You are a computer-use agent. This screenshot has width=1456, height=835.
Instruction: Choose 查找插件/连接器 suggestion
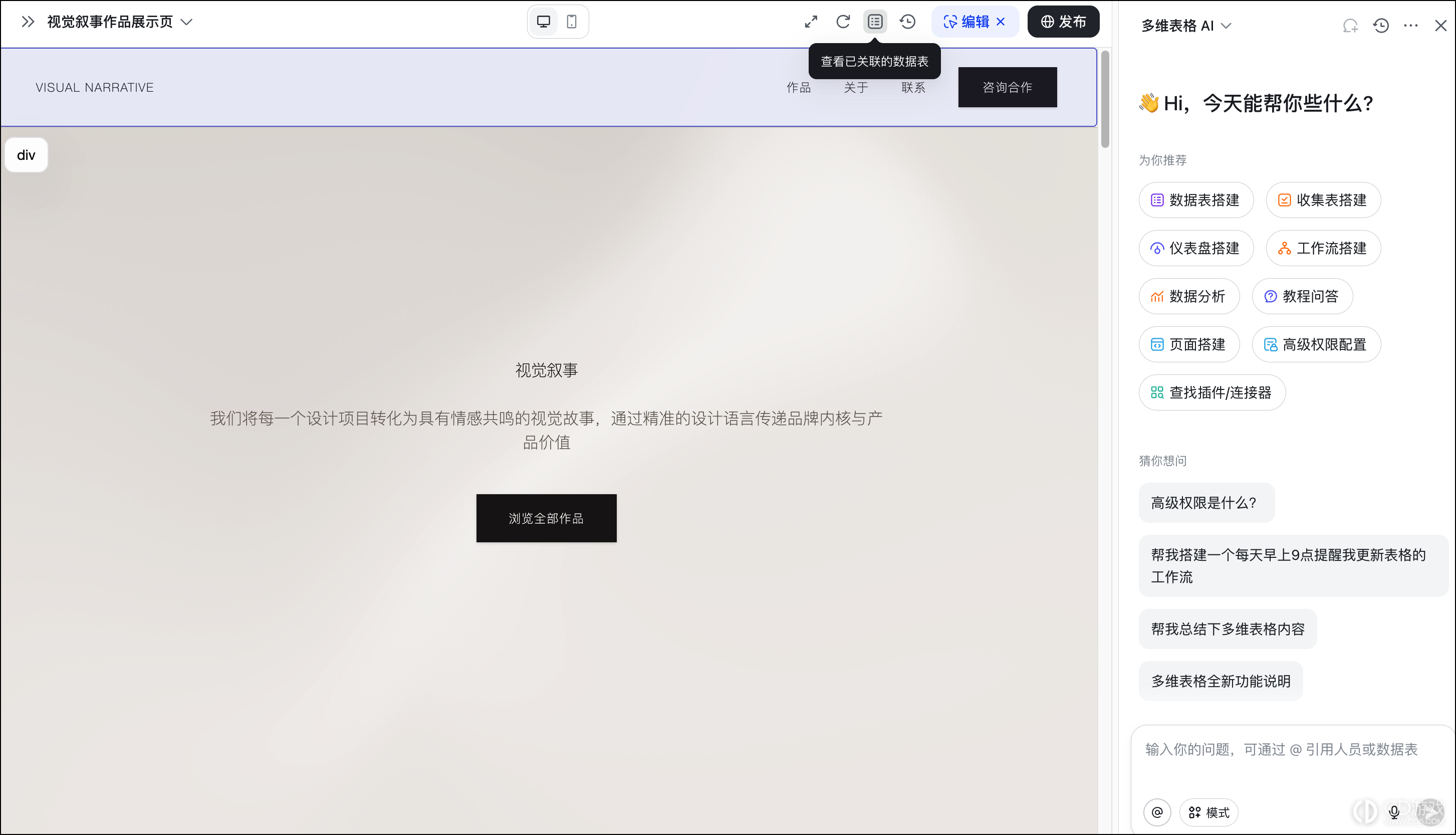click(x=1212, y=393)
